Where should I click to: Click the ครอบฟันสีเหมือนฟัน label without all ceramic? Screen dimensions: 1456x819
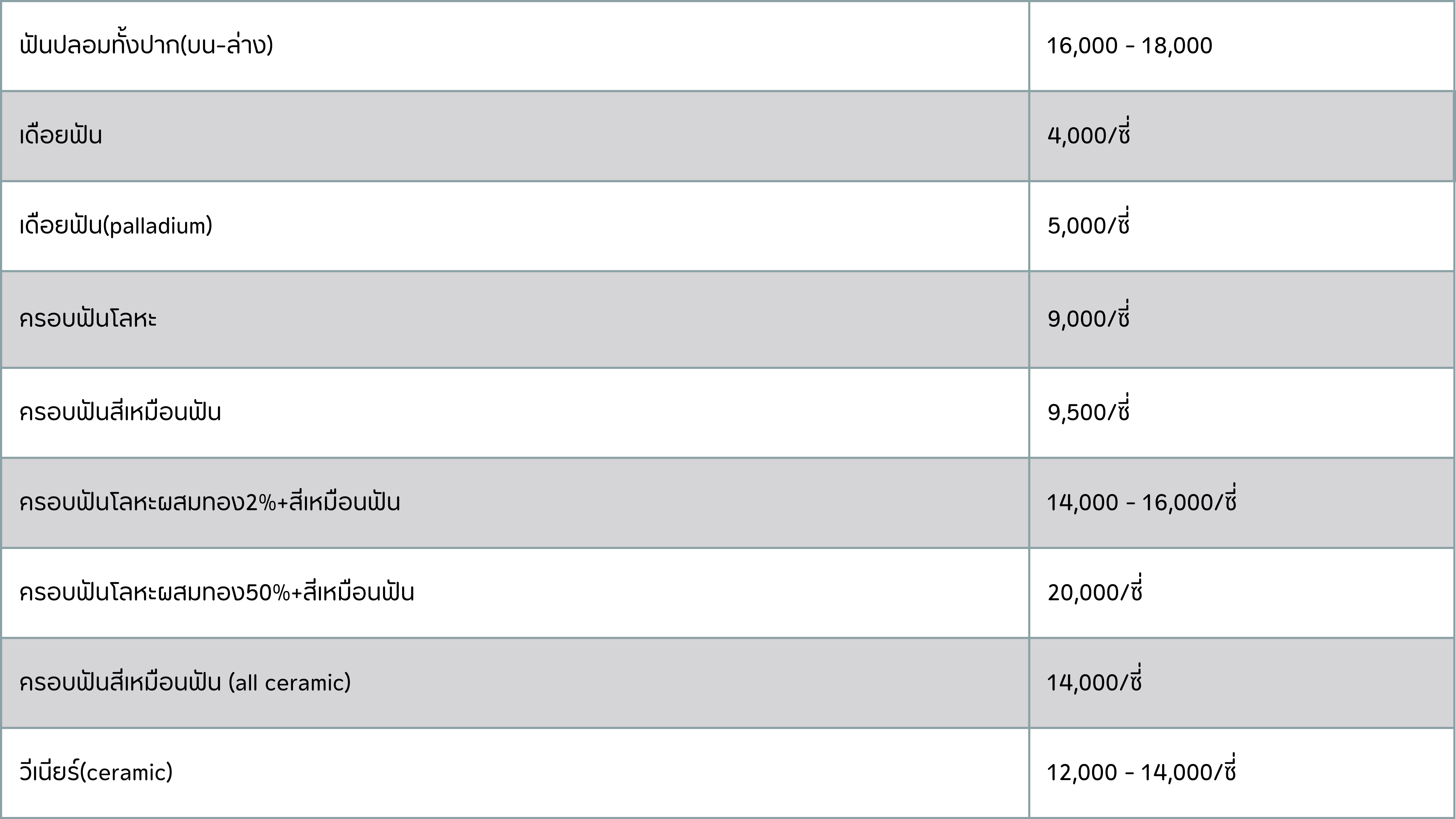click(x=120, y=412)
